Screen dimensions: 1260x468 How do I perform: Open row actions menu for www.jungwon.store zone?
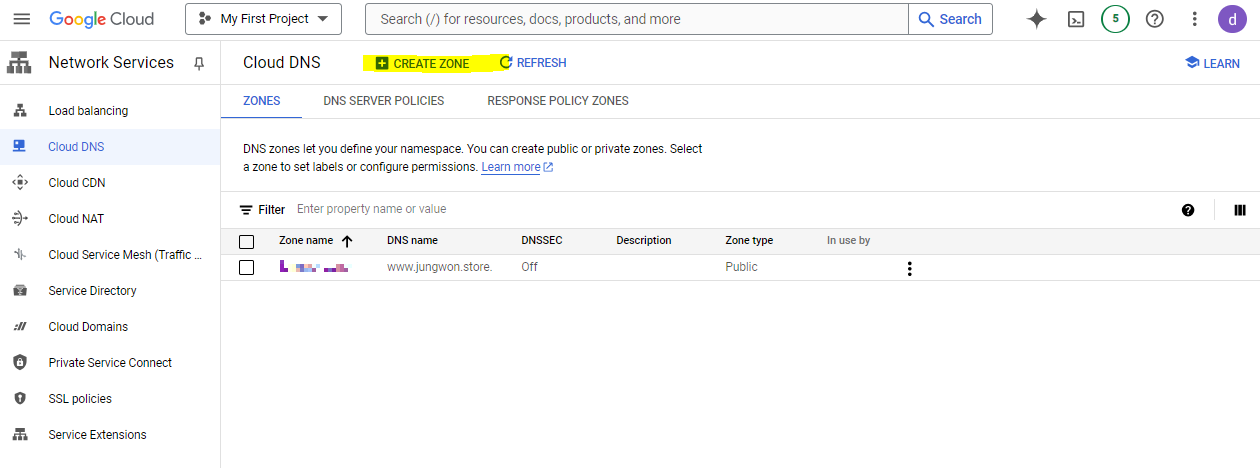coord(909,268)
